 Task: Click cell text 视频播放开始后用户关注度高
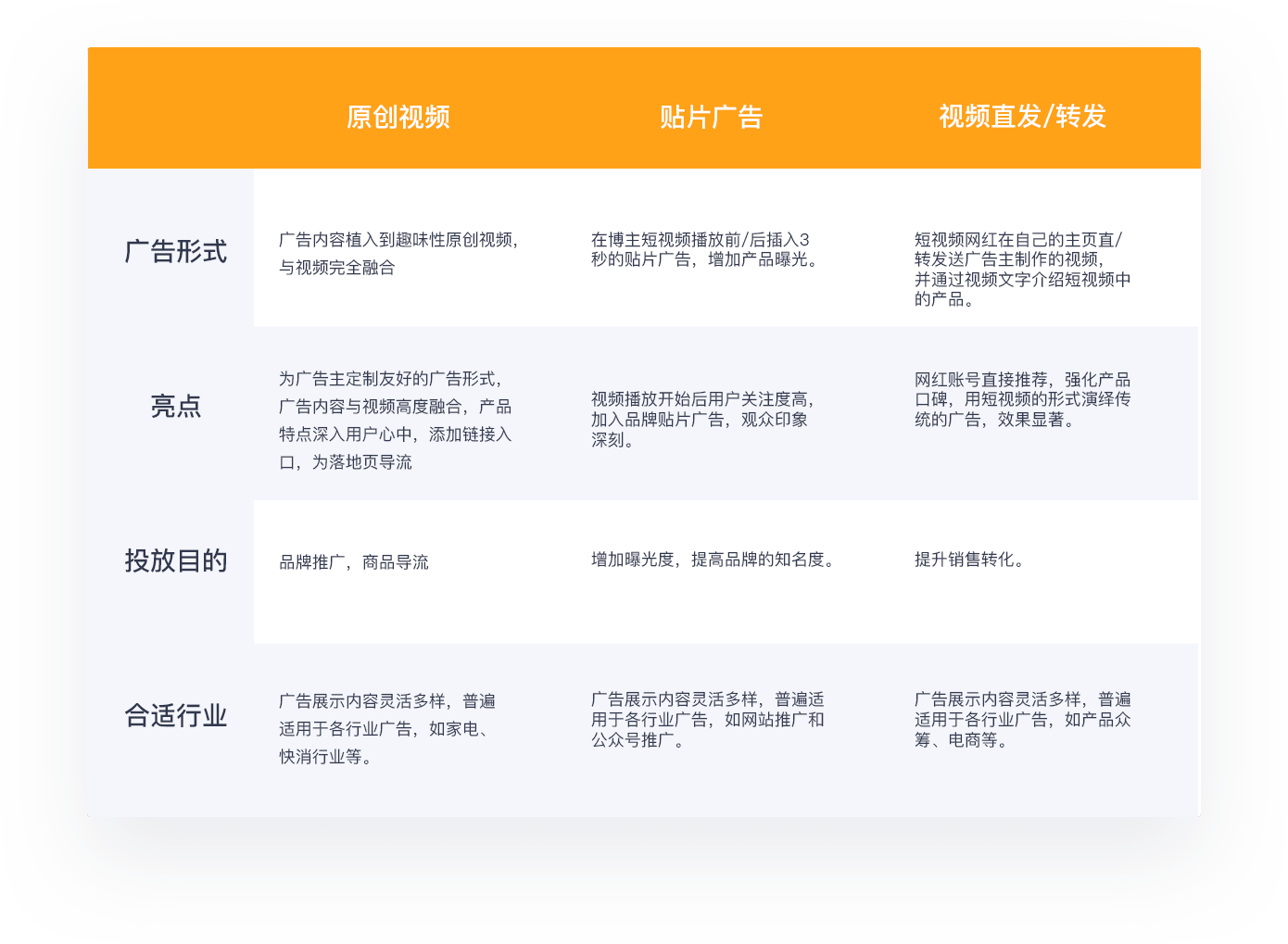[702, 419]
